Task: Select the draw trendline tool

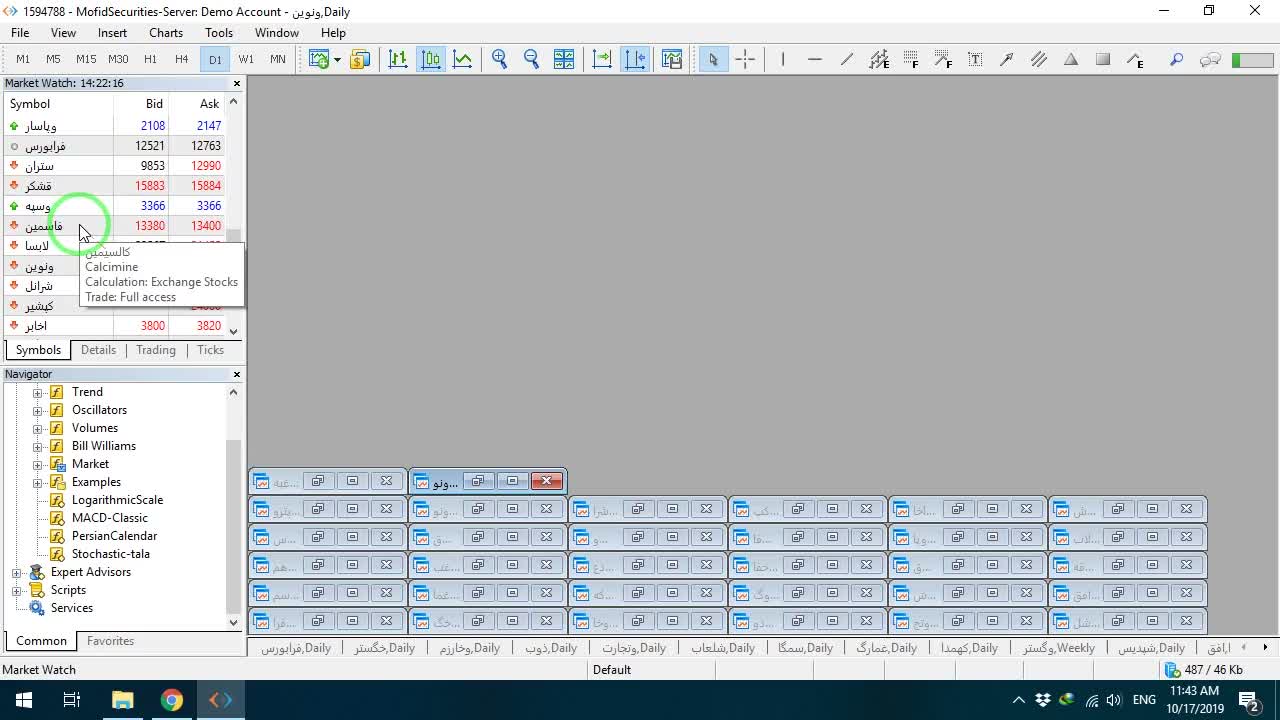Action: point(847,60)
